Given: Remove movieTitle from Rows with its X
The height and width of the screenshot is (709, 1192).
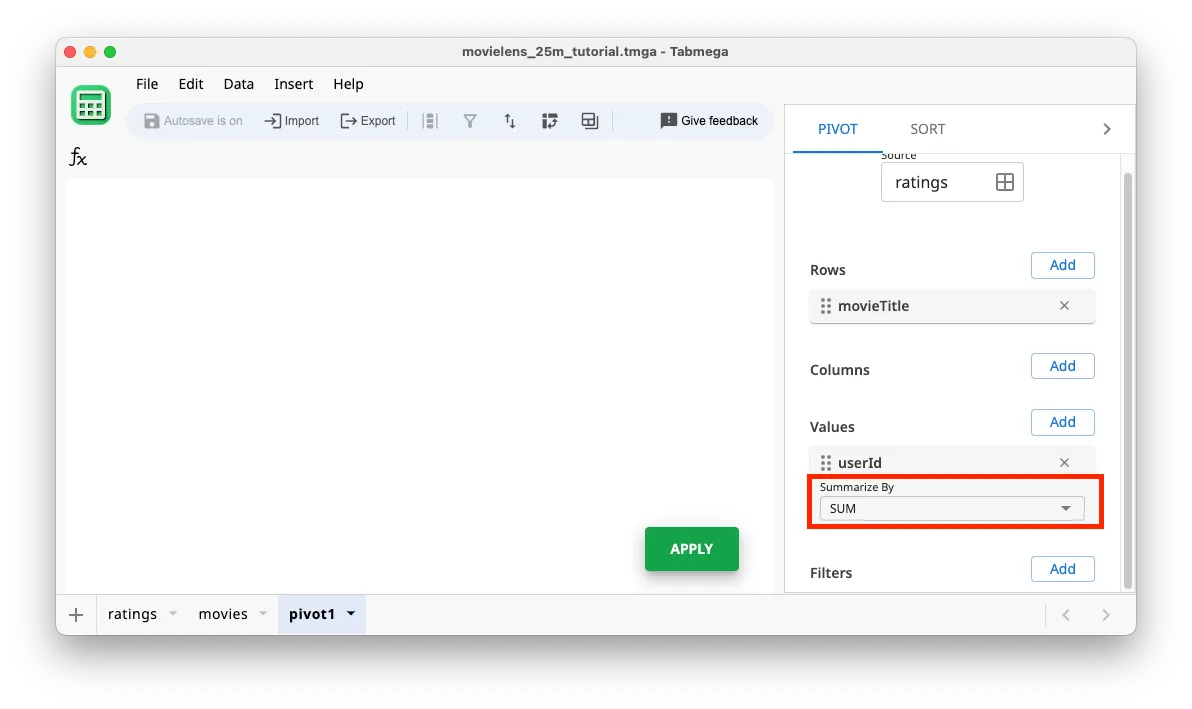Looking at the screenshot, I should coord(1064,306).
